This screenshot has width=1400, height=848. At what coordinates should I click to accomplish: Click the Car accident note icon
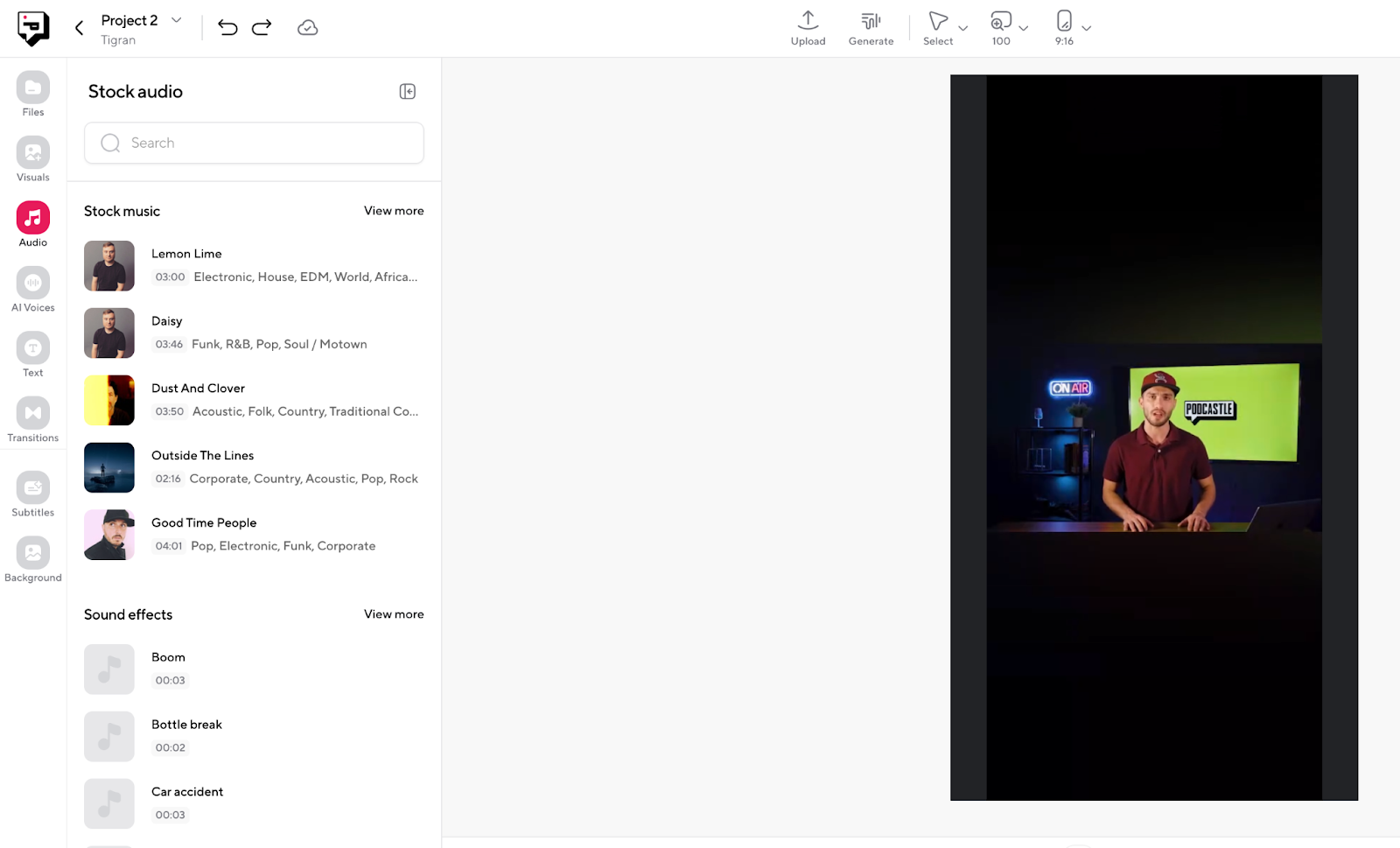(x=109, y=804)
